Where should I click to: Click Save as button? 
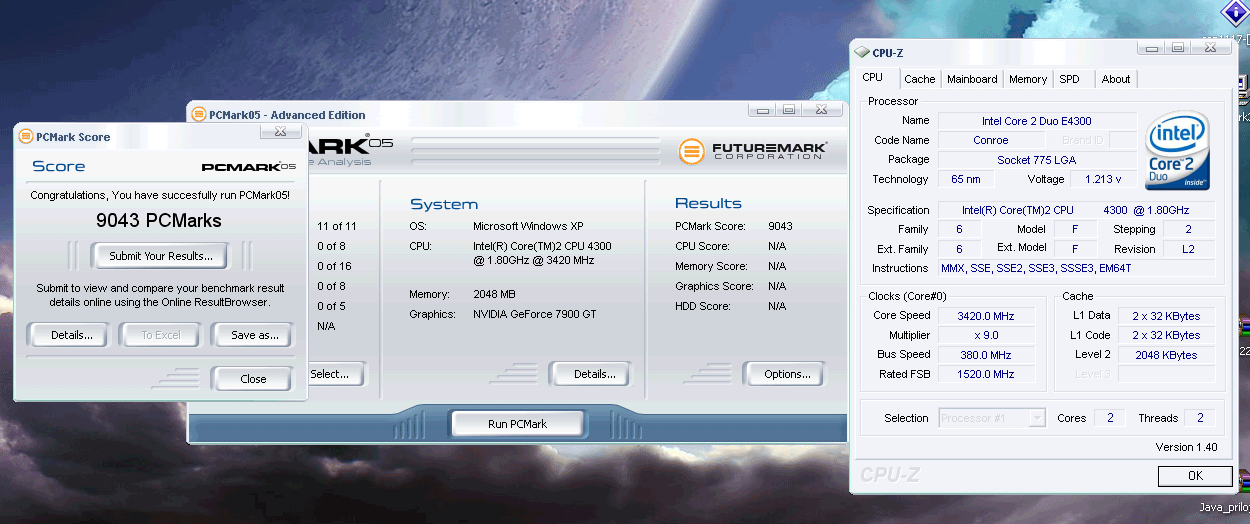[254, 335]
